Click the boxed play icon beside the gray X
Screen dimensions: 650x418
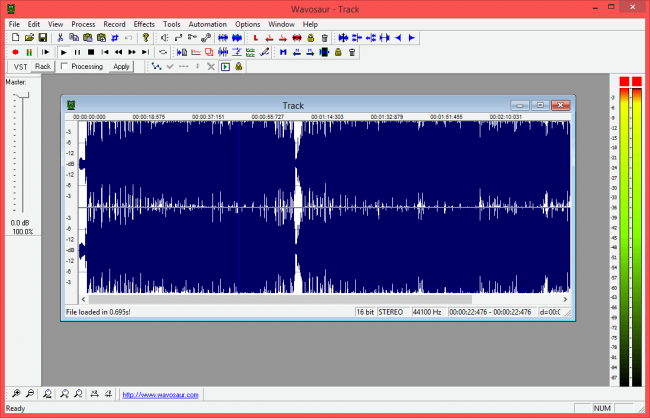click(225, 66)
